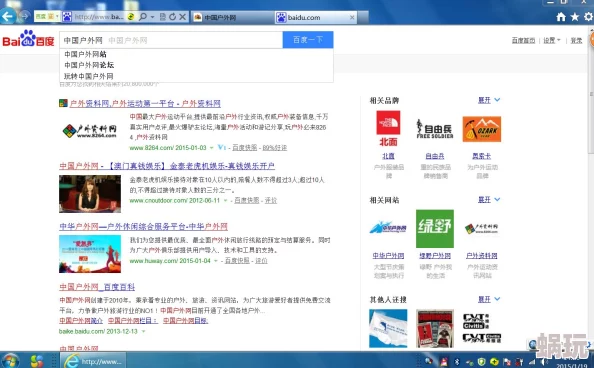The width and height of the screenshot is (594, 368).
Task: Click the network signal bars tray icon
Action: [x=532, y=362]
